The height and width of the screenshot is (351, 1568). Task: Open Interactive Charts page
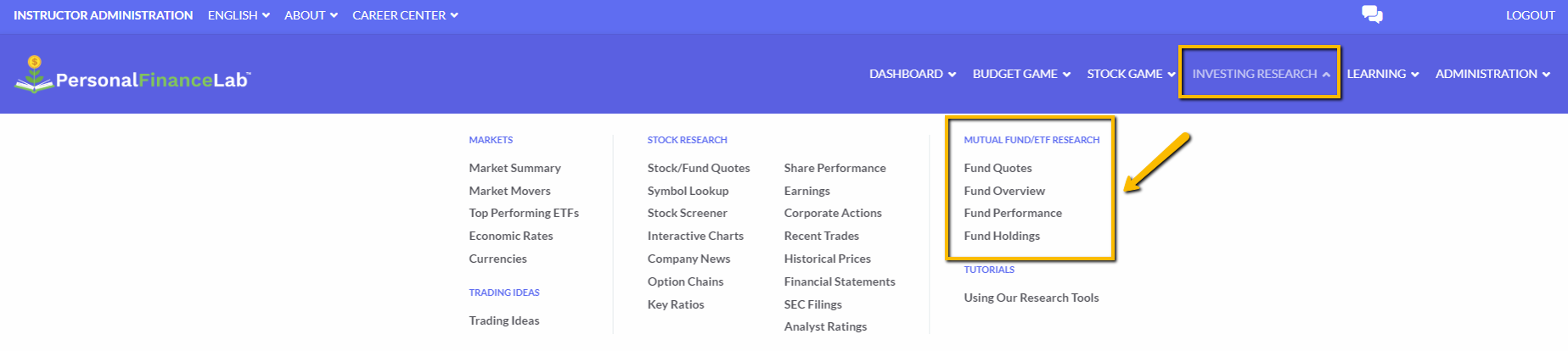tap(695, 236)
